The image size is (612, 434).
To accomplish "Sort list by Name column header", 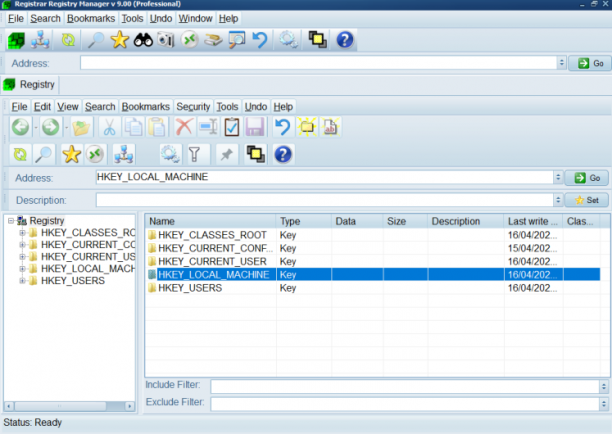I will [x=211, y=221].
